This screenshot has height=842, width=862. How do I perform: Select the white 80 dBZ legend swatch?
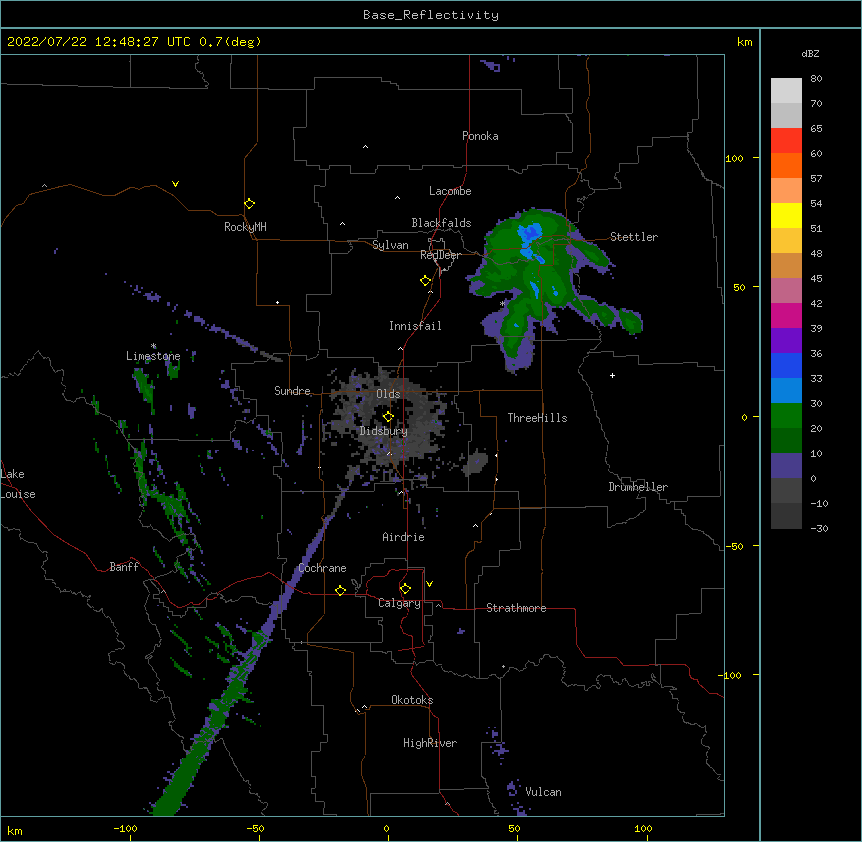pyautogui.click(x=786, y=91)
